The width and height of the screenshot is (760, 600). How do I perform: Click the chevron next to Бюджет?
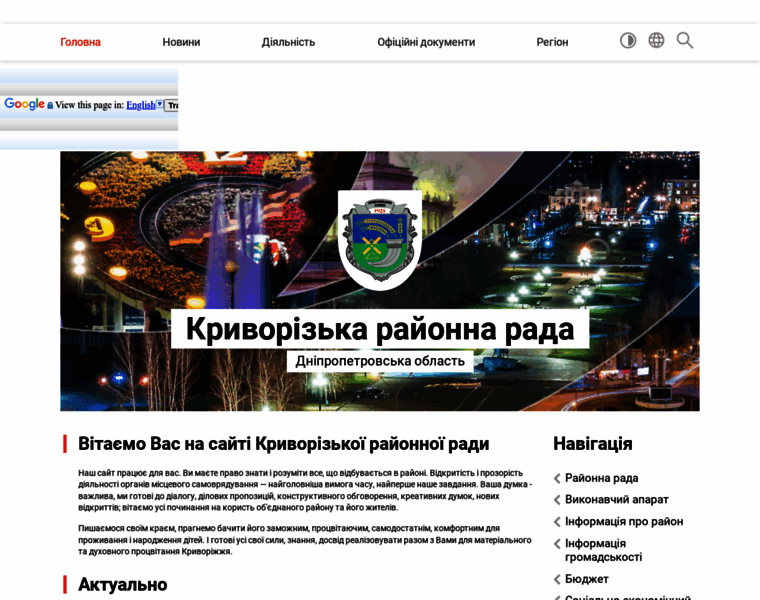coord(557,579)
